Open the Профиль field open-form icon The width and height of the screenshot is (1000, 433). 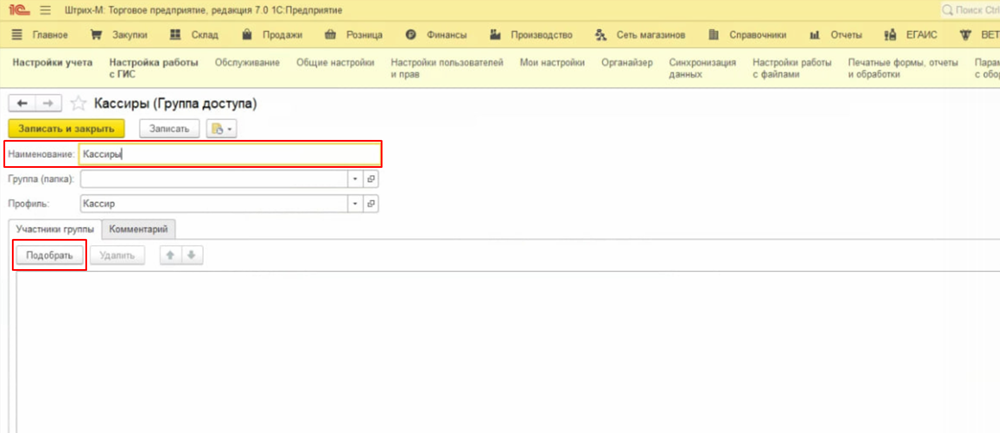tap(370, 203)
